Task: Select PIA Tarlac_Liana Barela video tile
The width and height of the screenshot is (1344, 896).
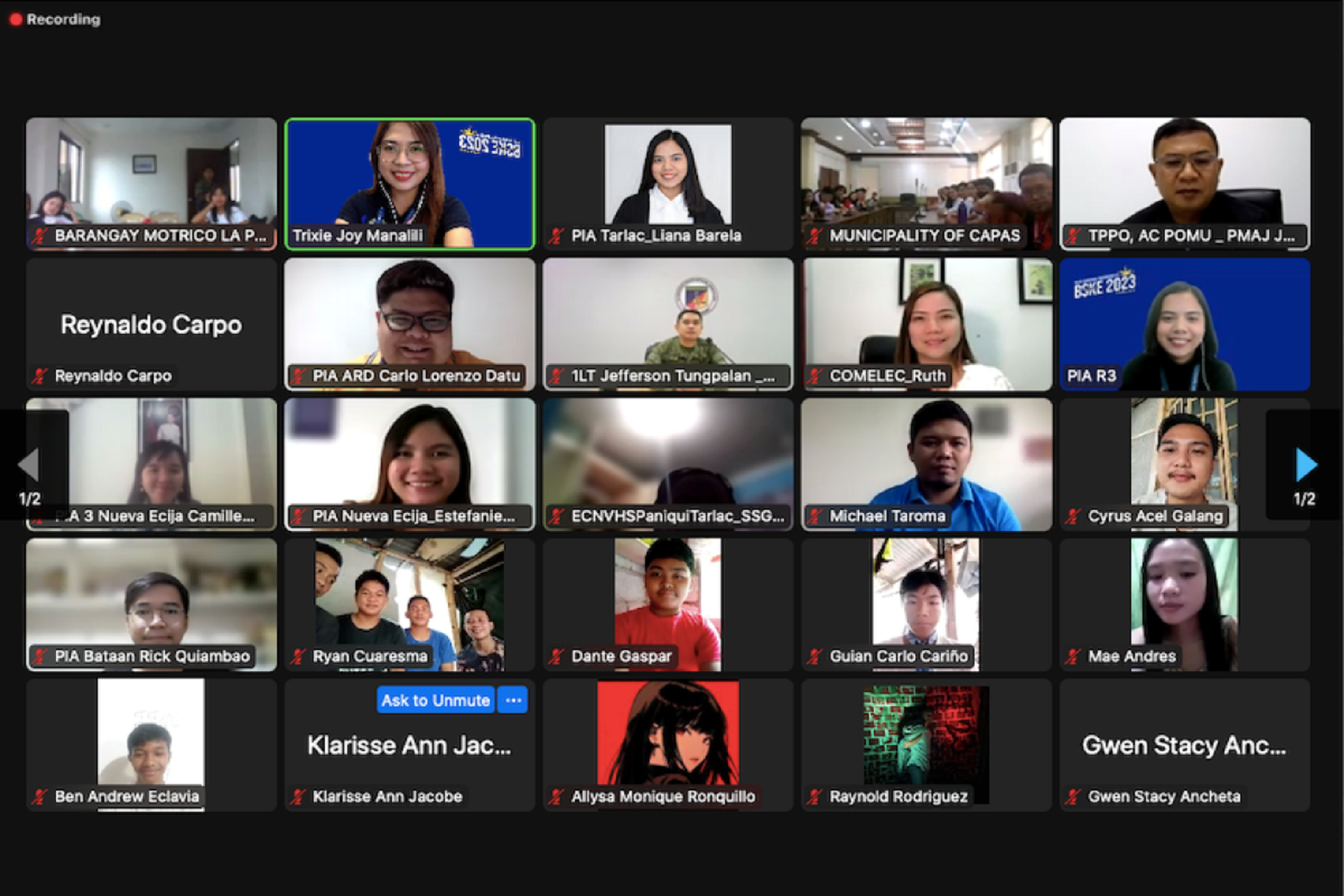Action: [x=668, y=184]
